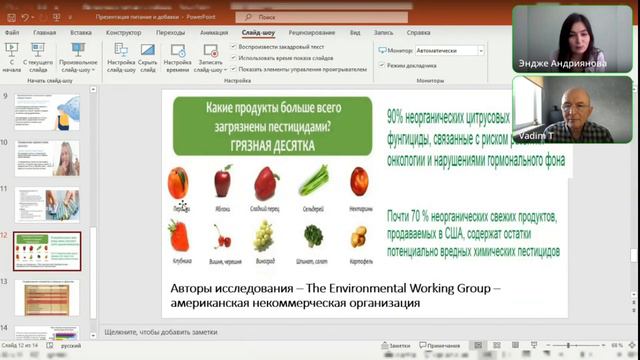The image size is (640, 360).
Task: Click the 69% zoom level
Action: pyautogui.click(x=616, y=345)
